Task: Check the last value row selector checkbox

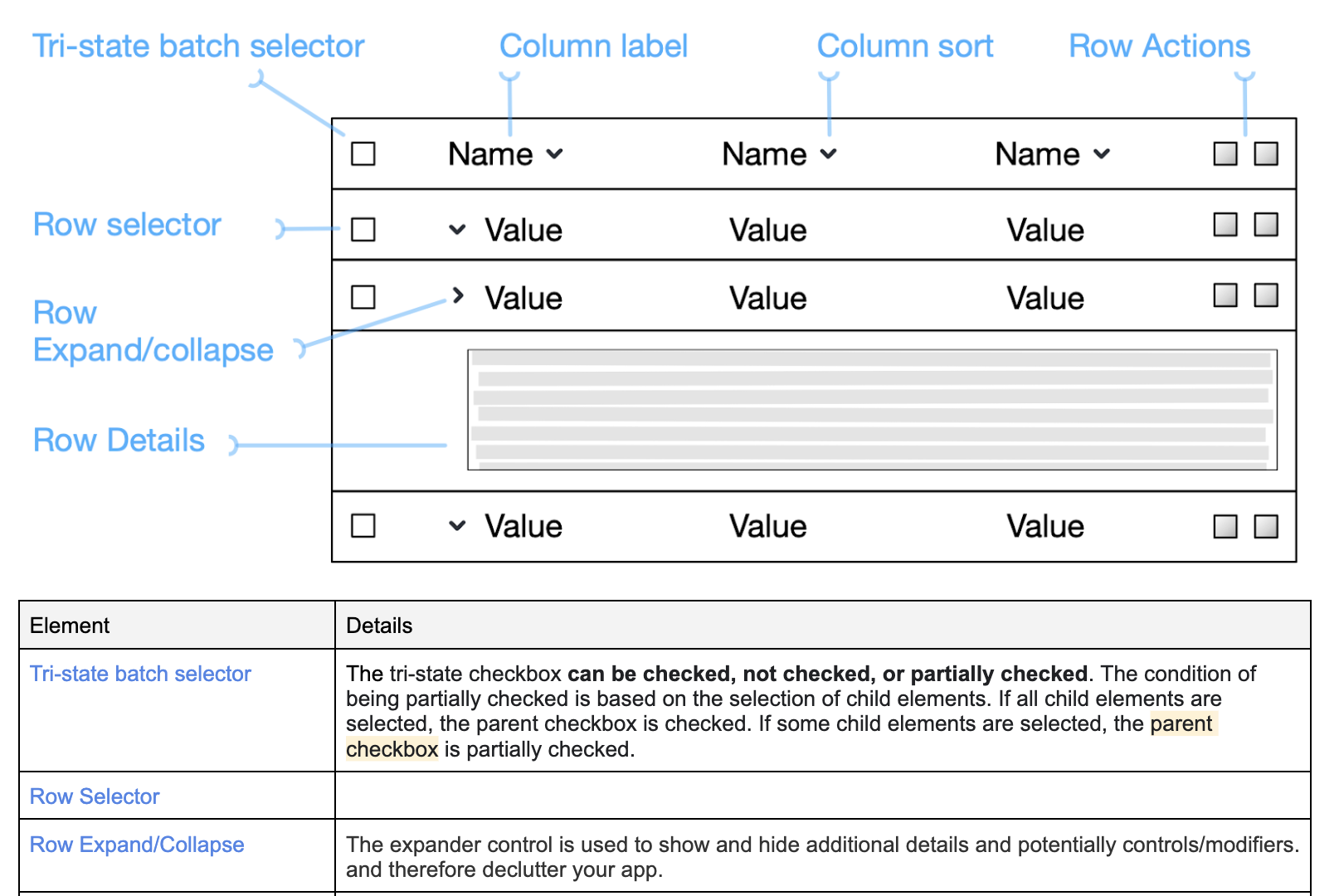Action: coord(363,526)
